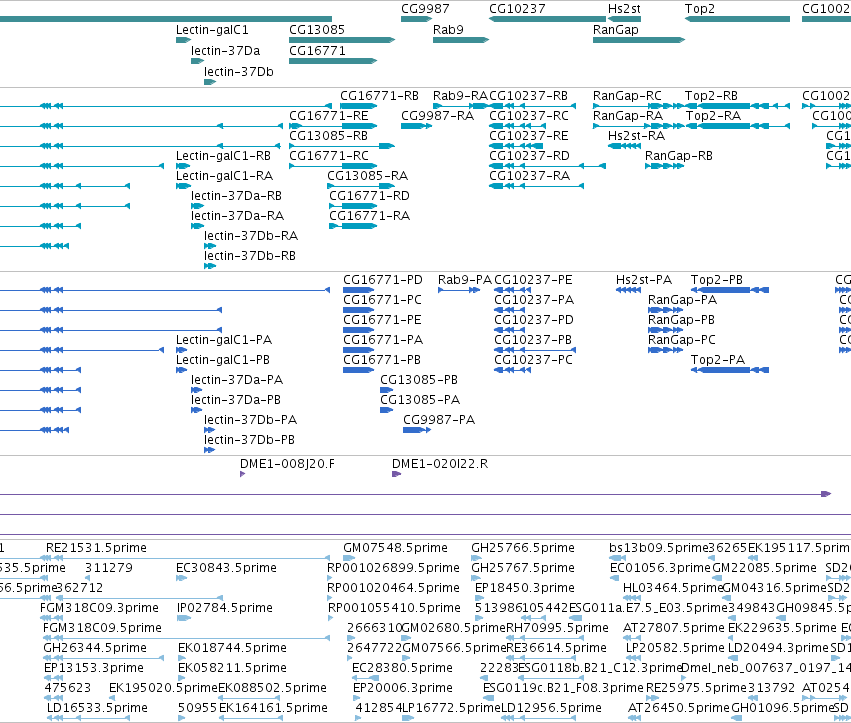The image size is (851, 723).
Task: Click the LD12956.5prime EST label
Action: (x=551, y=708)
